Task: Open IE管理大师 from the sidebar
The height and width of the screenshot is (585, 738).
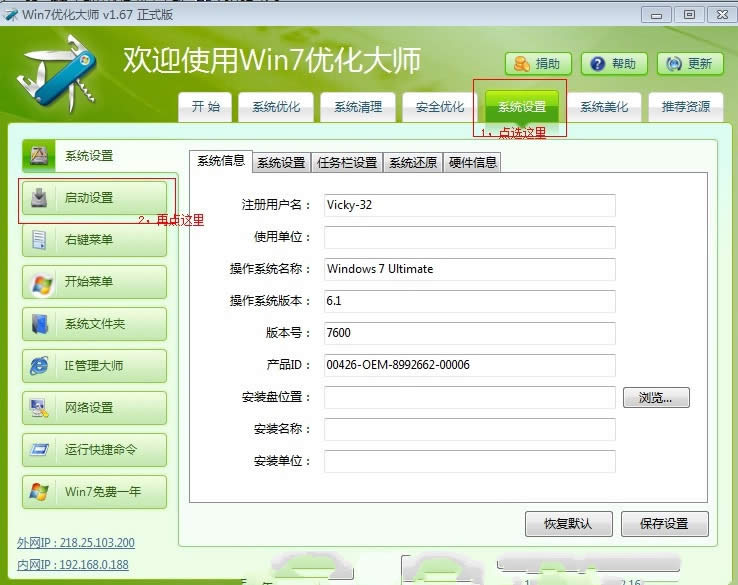Action: [x=95, y=366]
